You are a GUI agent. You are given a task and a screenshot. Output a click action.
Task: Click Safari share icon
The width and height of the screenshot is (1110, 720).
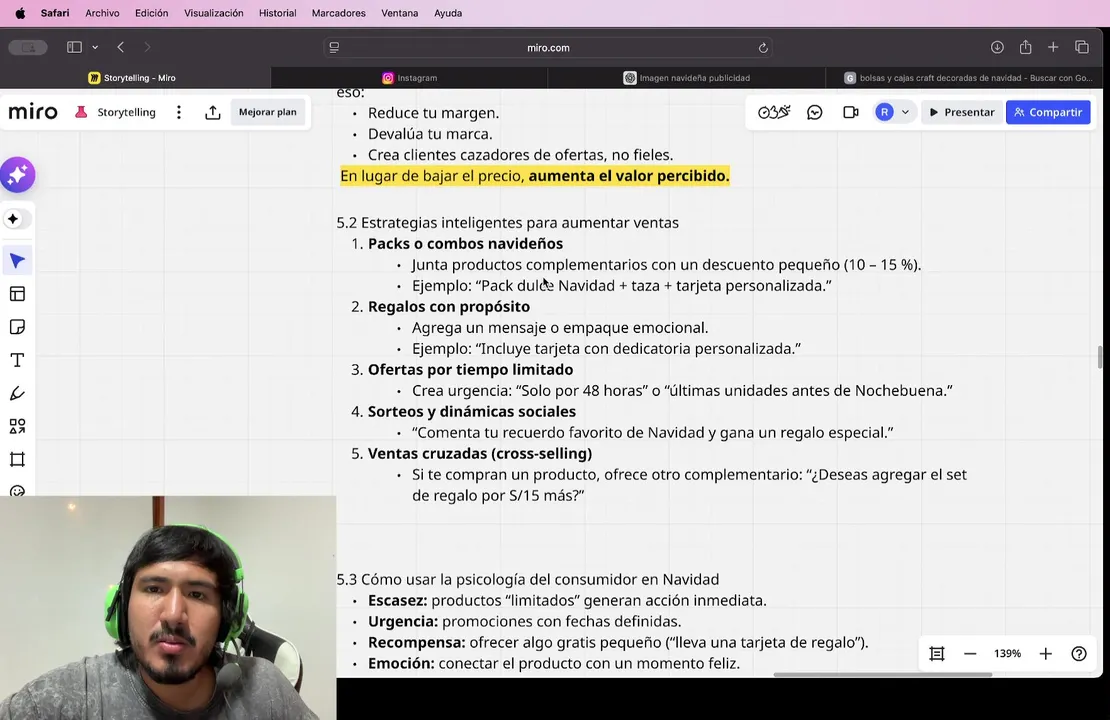[1025, 47]
